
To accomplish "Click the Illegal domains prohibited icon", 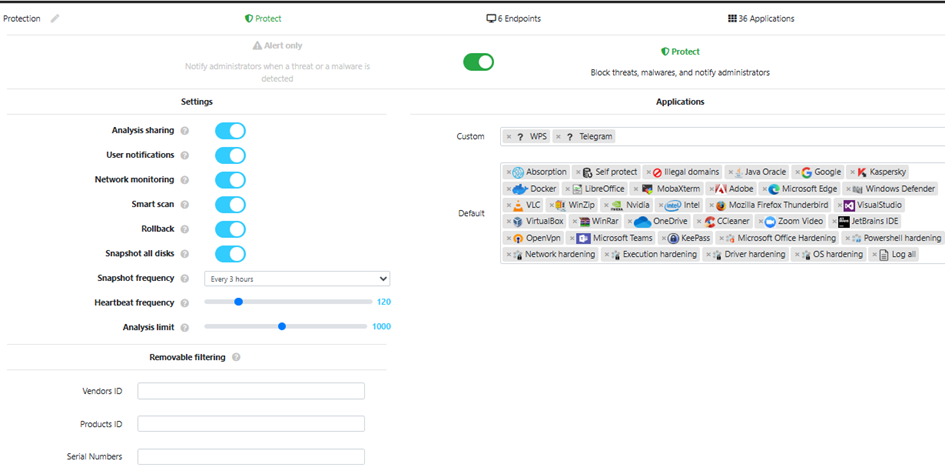I will (657, 172).
